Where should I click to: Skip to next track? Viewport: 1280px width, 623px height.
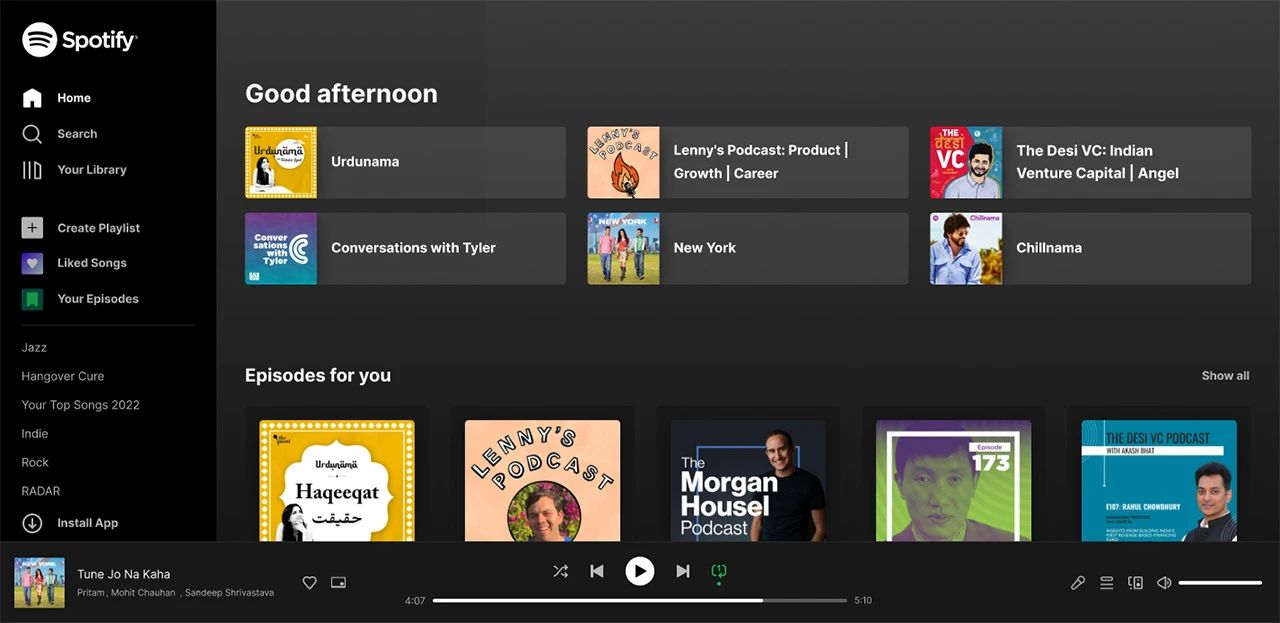[683, 571]
